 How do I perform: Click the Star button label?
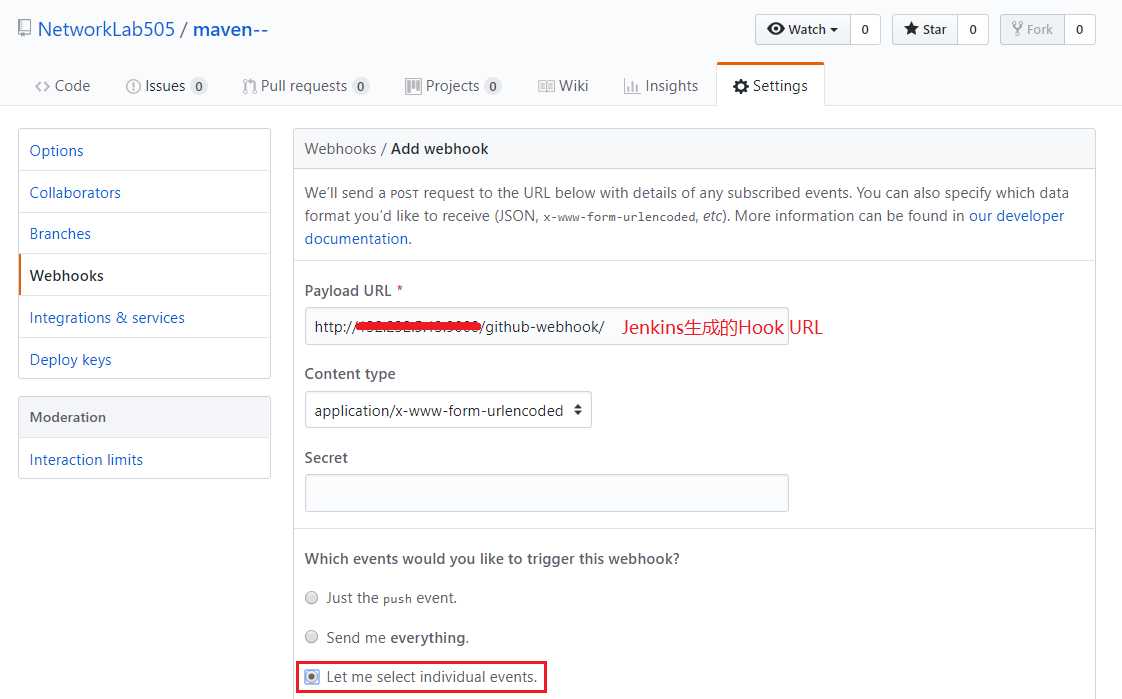[934, 29]
